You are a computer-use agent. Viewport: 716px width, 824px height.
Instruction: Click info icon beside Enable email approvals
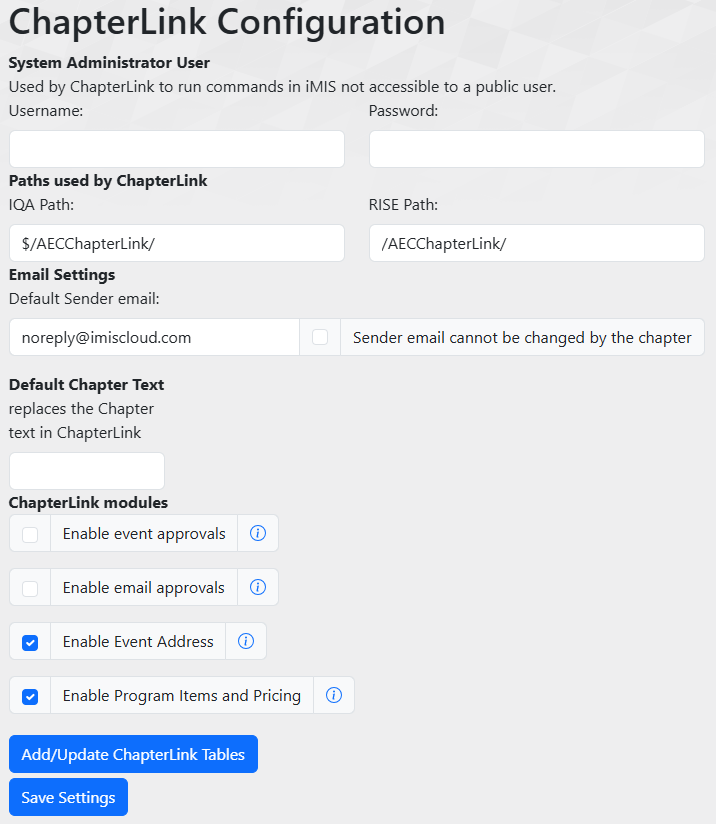(257, 588)
